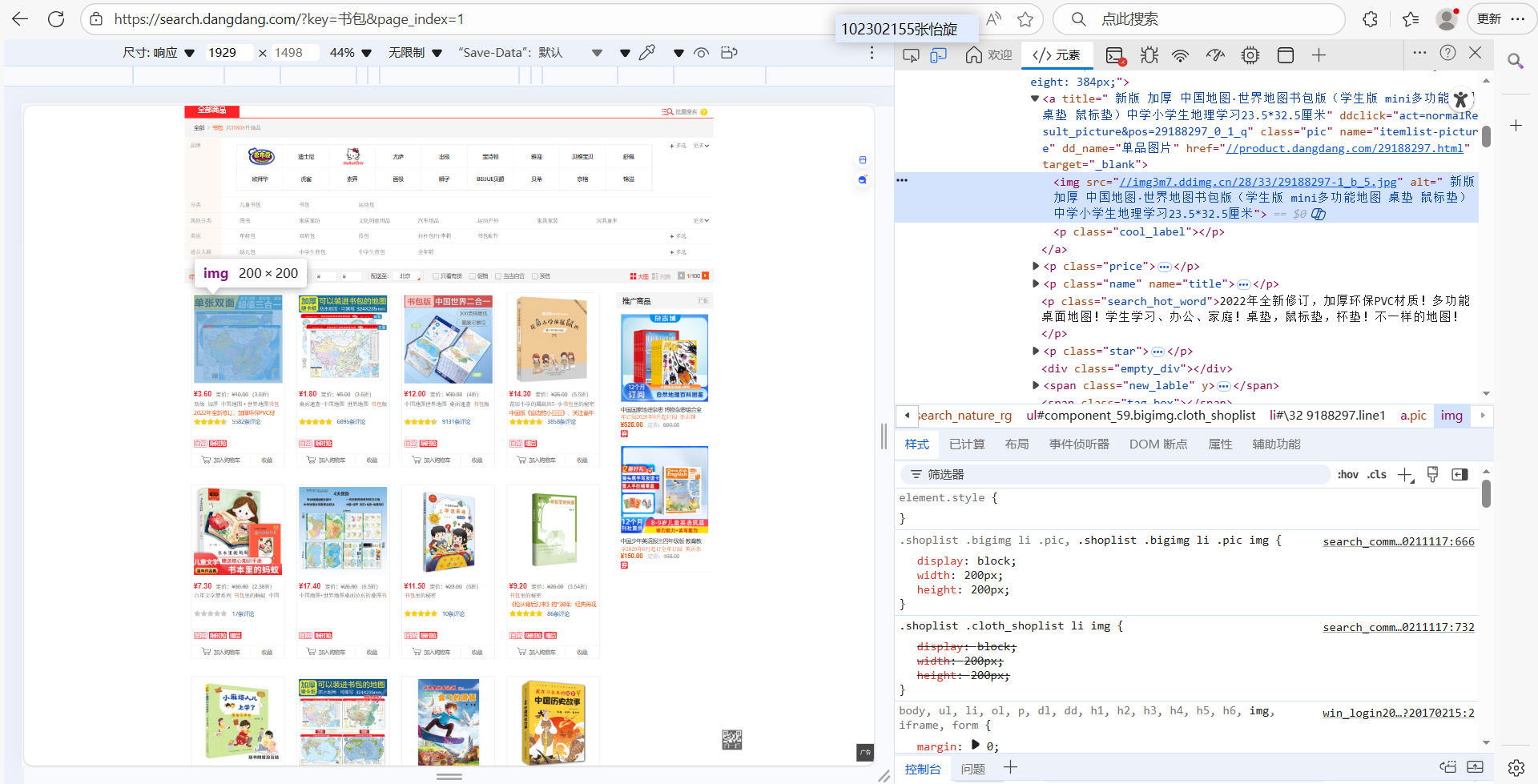The image size is (1538, 784).
Task: Switch to the 布局 tab
Action: tap(1017, 444)
